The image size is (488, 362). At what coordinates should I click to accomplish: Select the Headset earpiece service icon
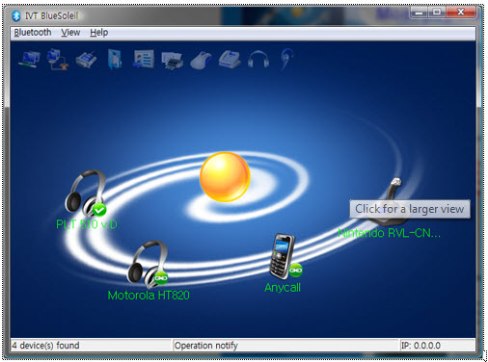287,59
